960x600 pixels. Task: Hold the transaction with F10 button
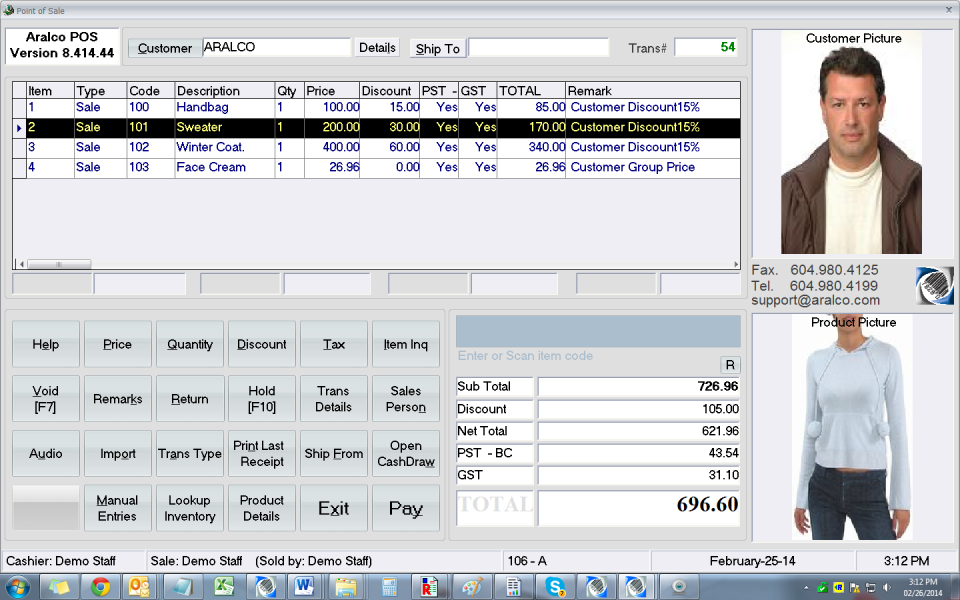[x=262, y=398]
